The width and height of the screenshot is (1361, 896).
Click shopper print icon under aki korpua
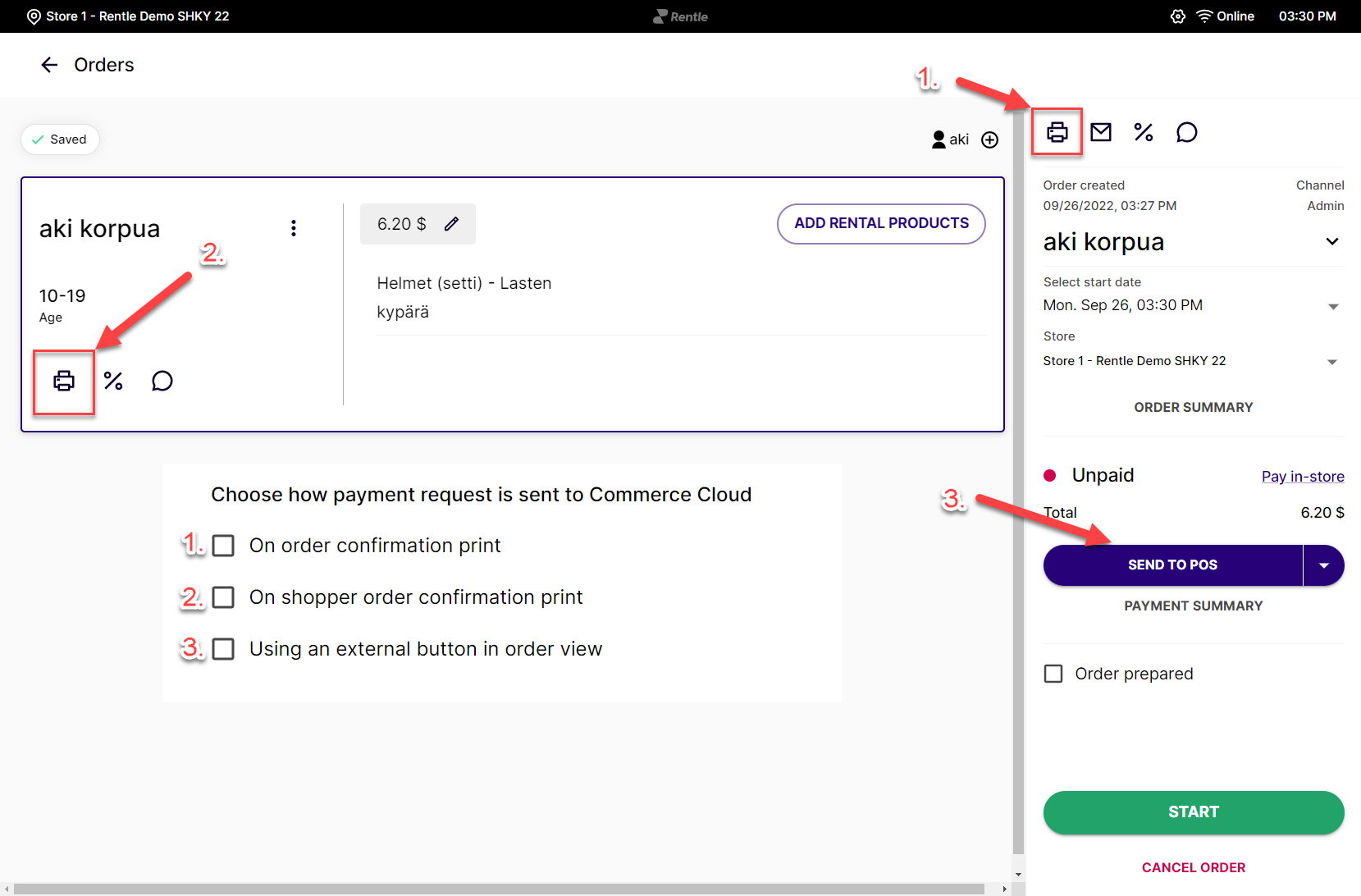(64, 381)
